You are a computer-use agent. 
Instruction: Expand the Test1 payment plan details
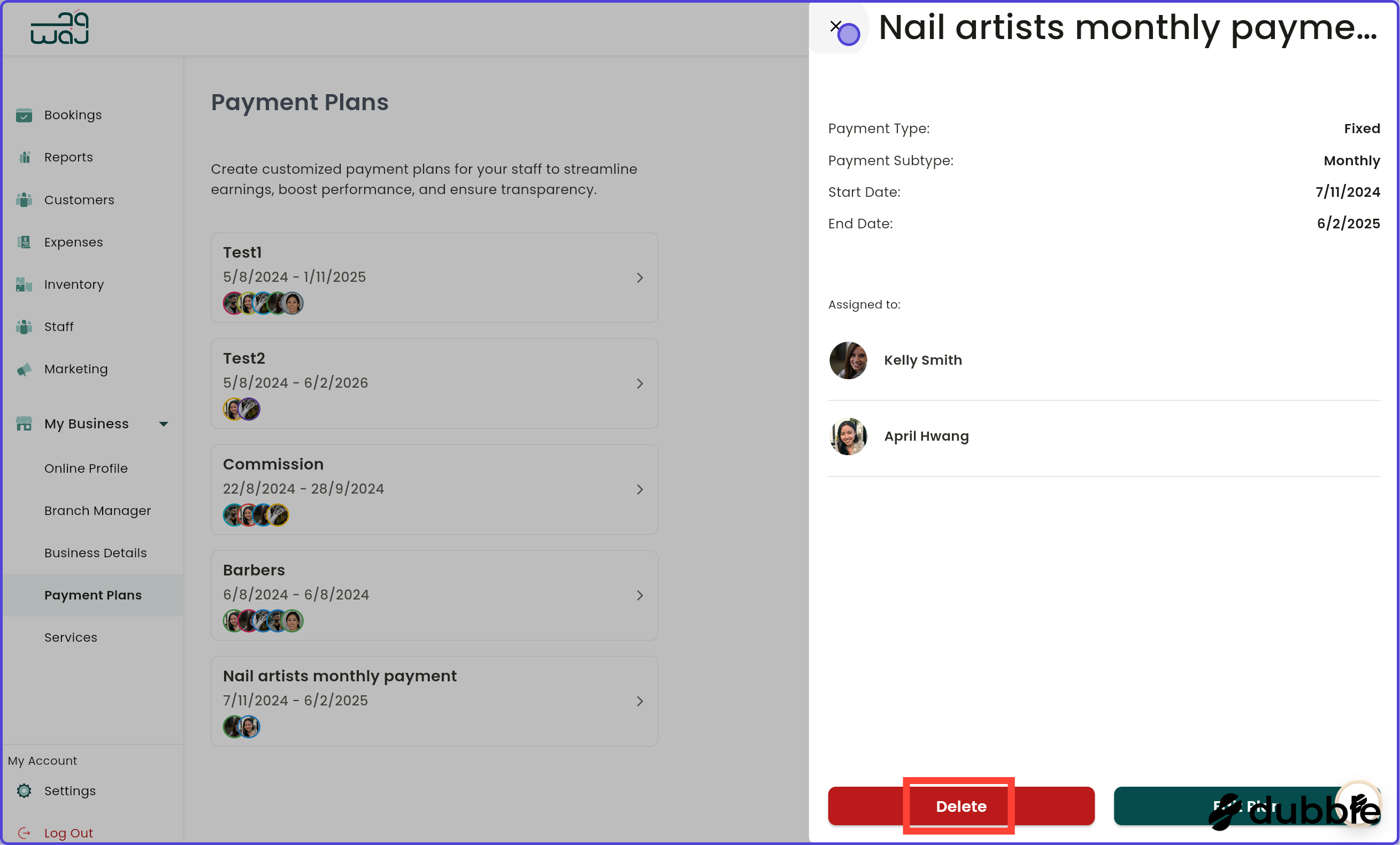640,278
